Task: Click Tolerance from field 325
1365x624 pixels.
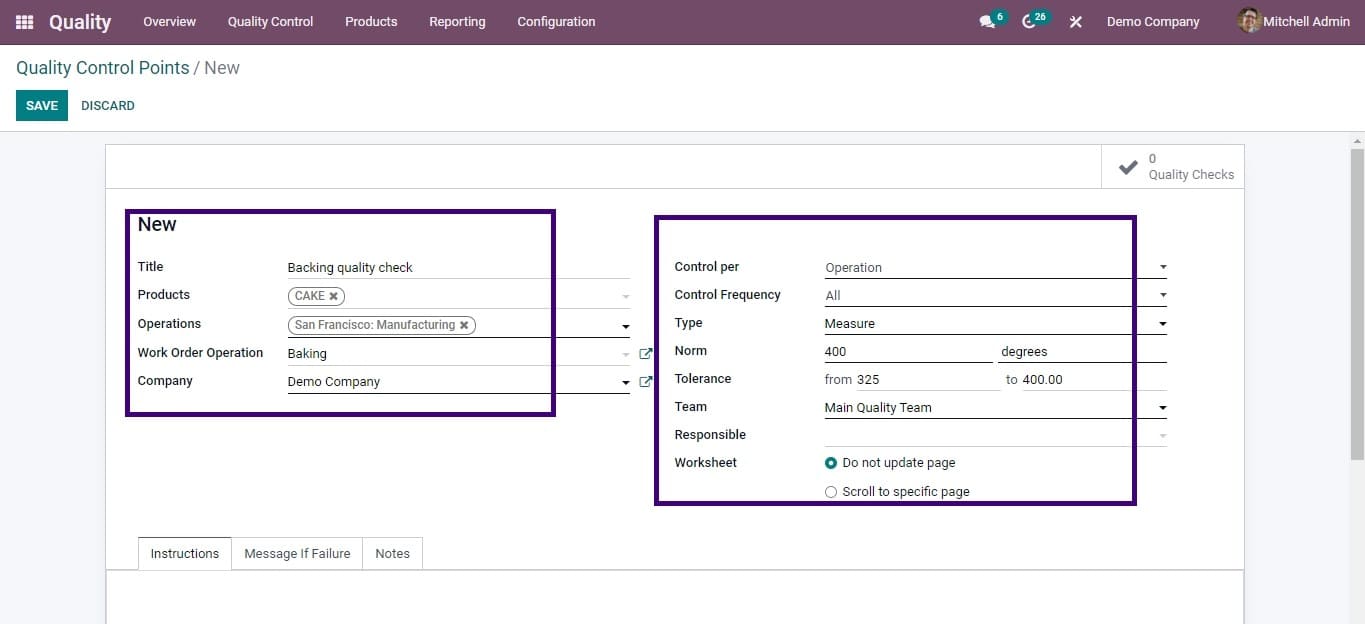Action: (927, 379)
